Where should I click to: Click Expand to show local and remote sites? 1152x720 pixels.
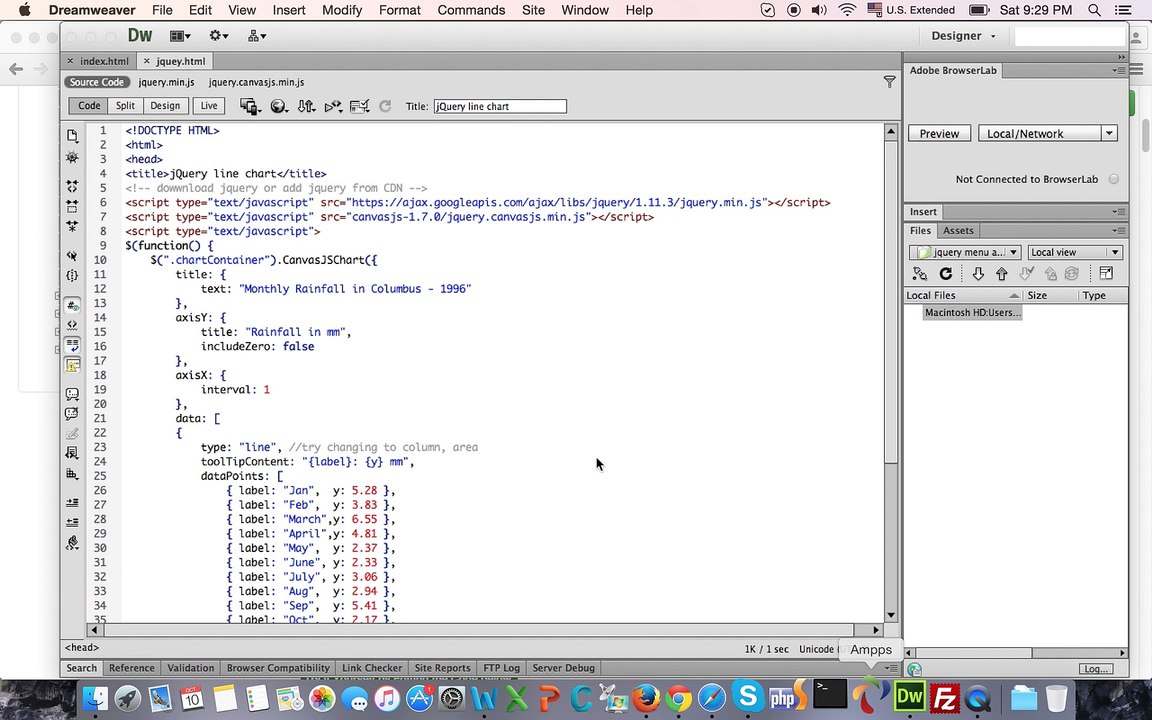coord(1106,274)
